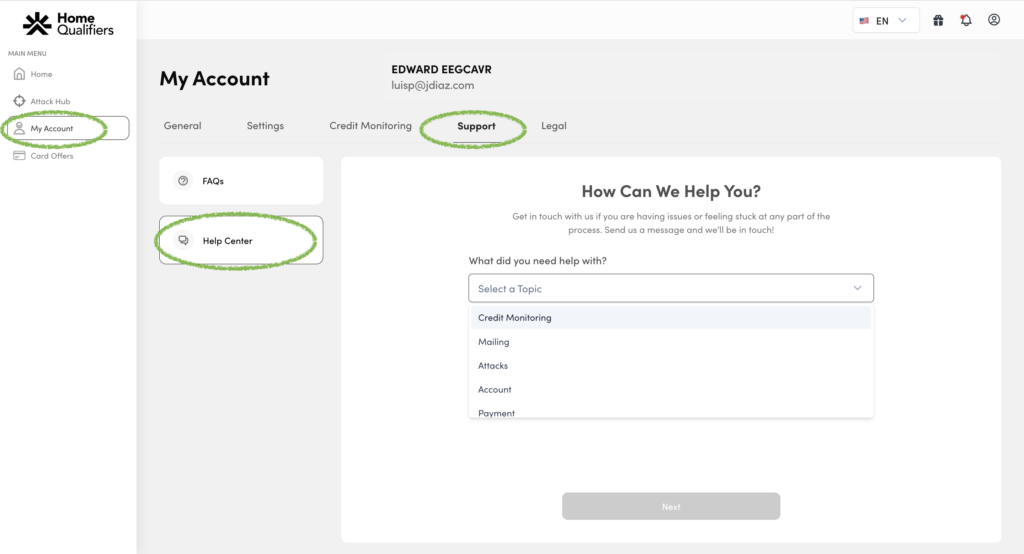Image resolution: width=1024 pixels, height=554 pixels.
Task: Collapse the Select a Topic dropdown
Action: coord(857,288)
